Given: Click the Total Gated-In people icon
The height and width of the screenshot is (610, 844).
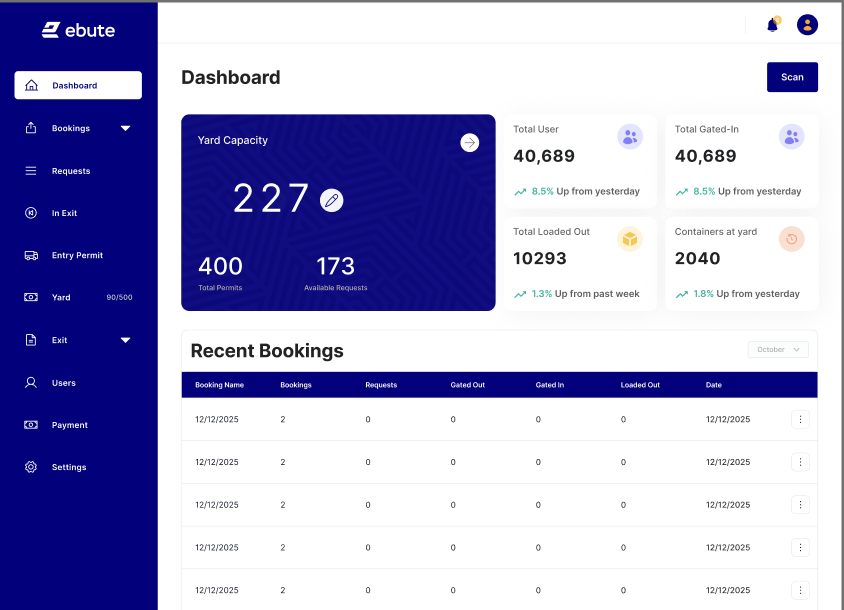Looking at the screenshot, I should tap(791, 137).
